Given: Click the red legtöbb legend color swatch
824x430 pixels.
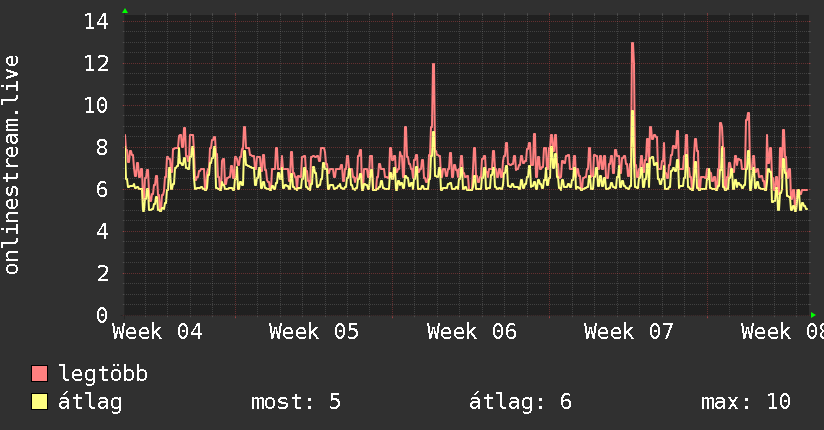Looking at the screenshot, I should click(x=39, y=373).
